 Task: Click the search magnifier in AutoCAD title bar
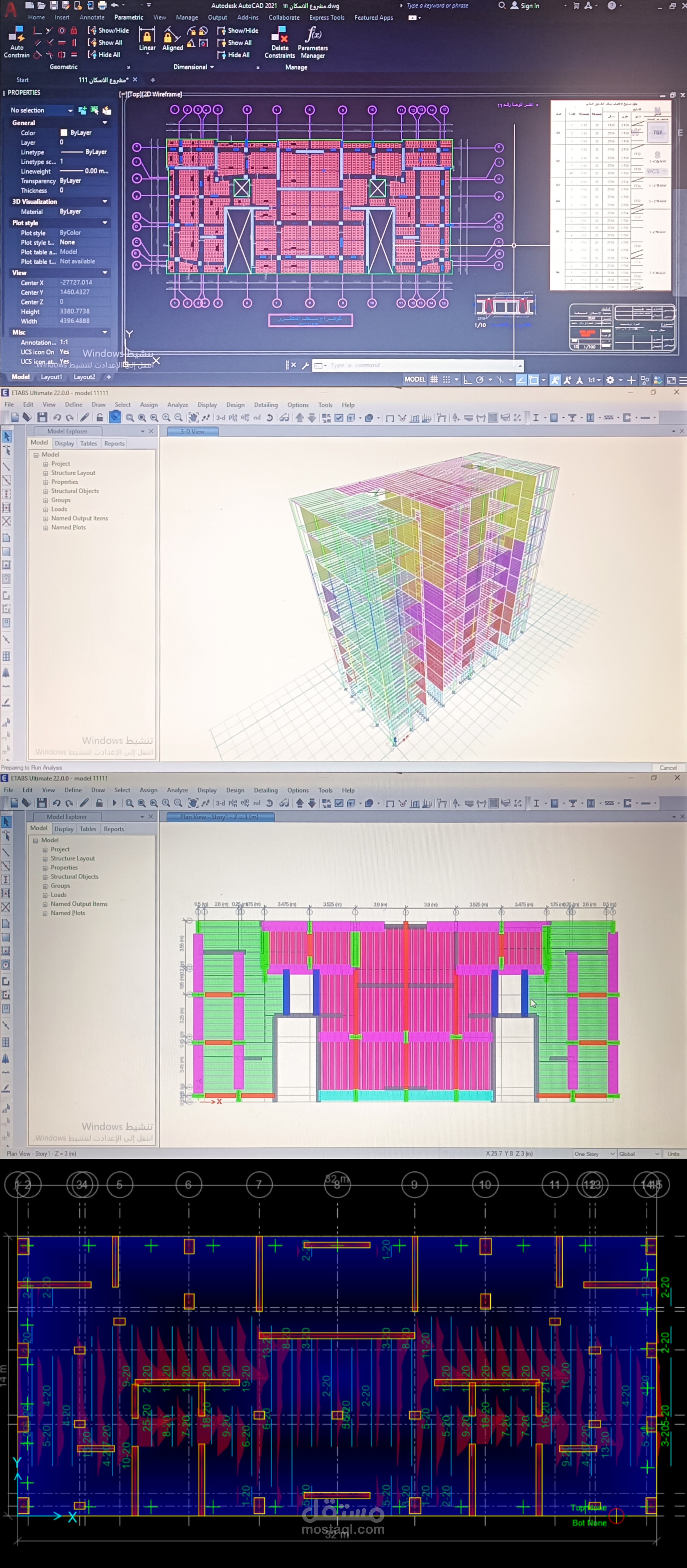click(x=501, y=5)
